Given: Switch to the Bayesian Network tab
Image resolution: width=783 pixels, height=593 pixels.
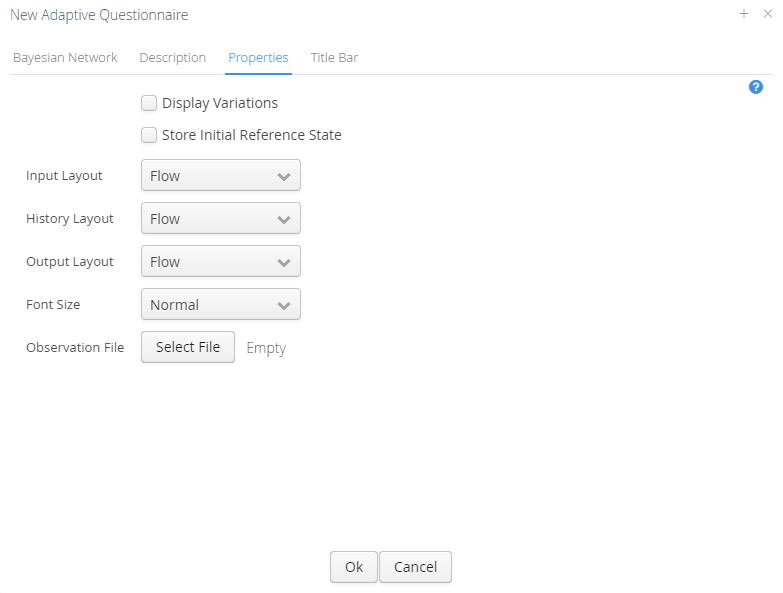Looking at the screenshot, I should point(65,57).
